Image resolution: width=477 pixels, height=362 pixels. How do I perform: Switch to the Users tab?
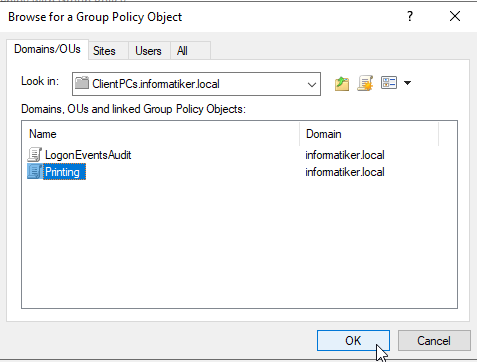(148, 51)
